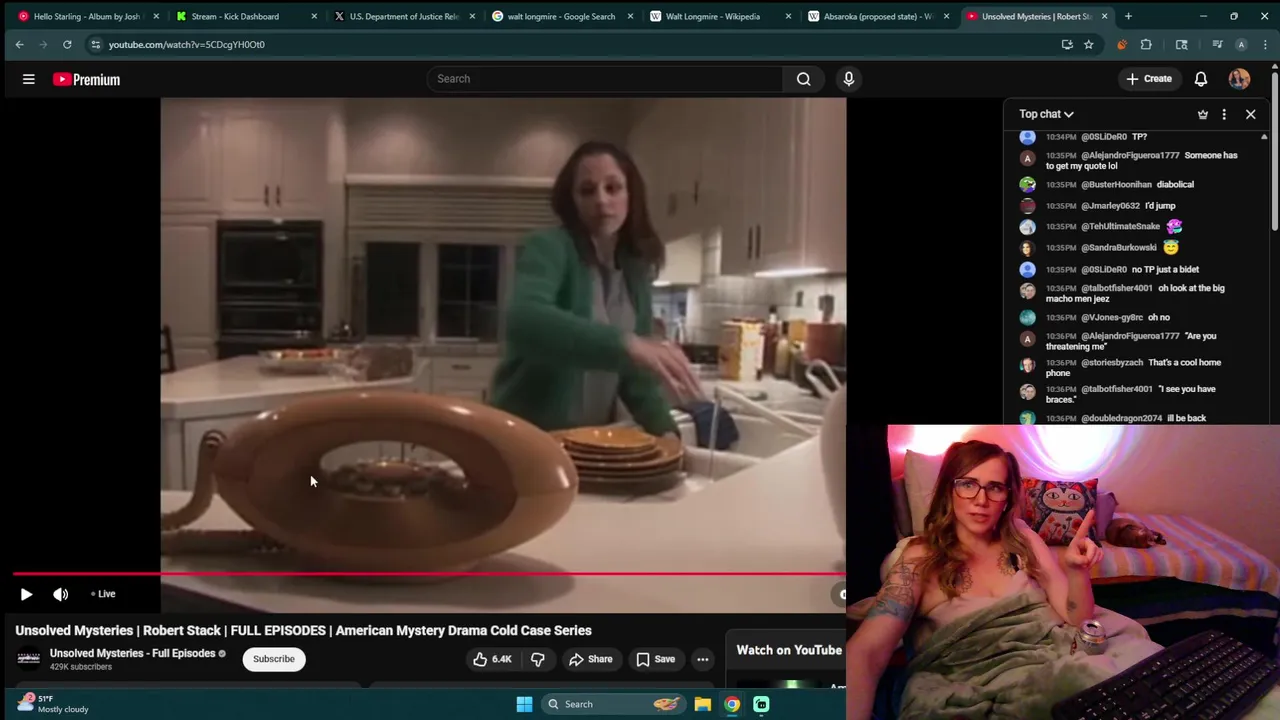Open the Unsolved Mysteries - Full Episodes channel
1280x720 pixels.
click(132, 653)
